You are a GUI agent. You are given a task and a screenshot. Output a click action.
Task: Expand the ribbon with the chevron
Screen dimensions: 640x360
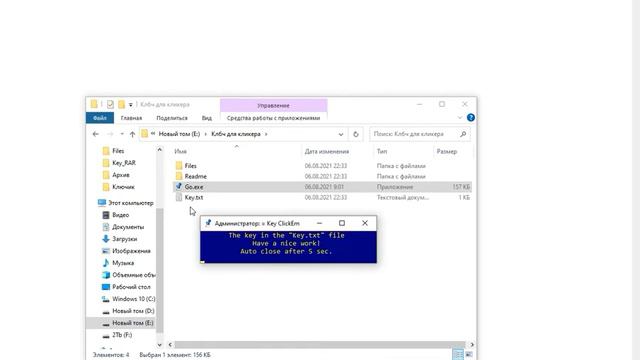(460, 118)
